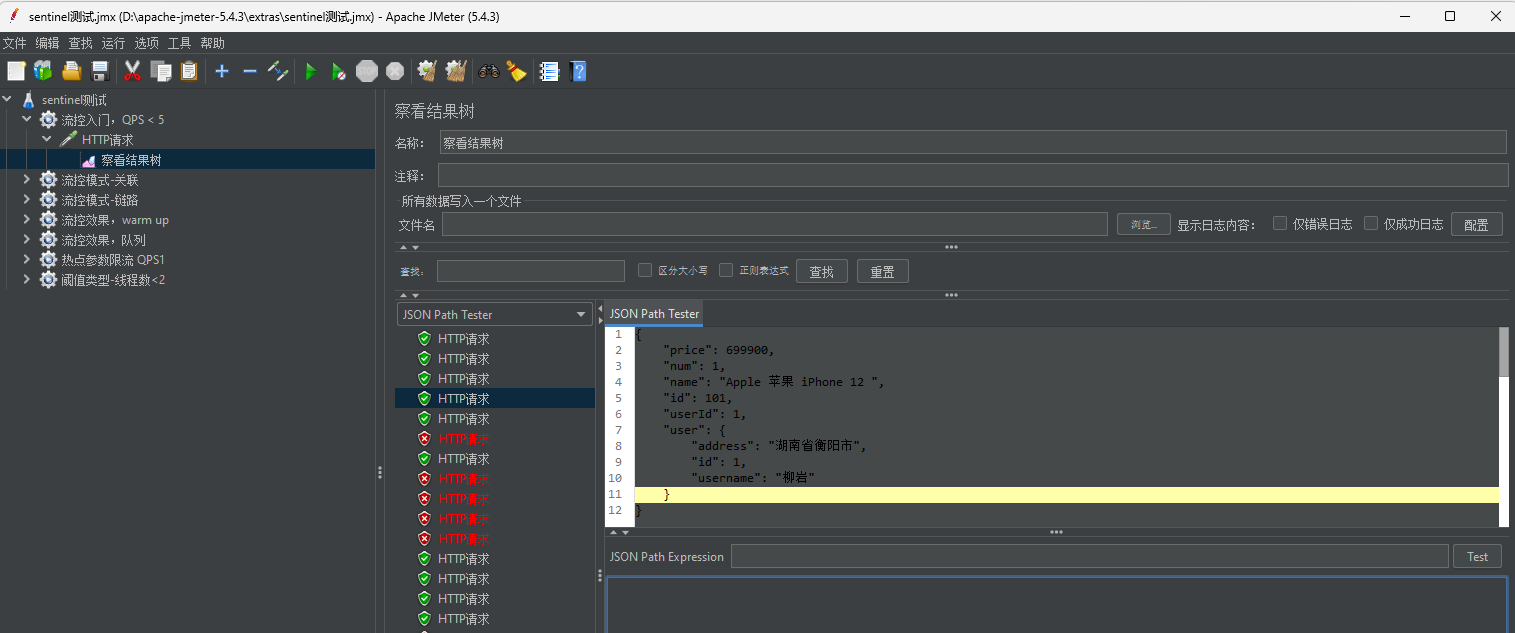Click the Open folder toolbar icon
This screenshot has width=1515, height=633.
tap(72, 71)
